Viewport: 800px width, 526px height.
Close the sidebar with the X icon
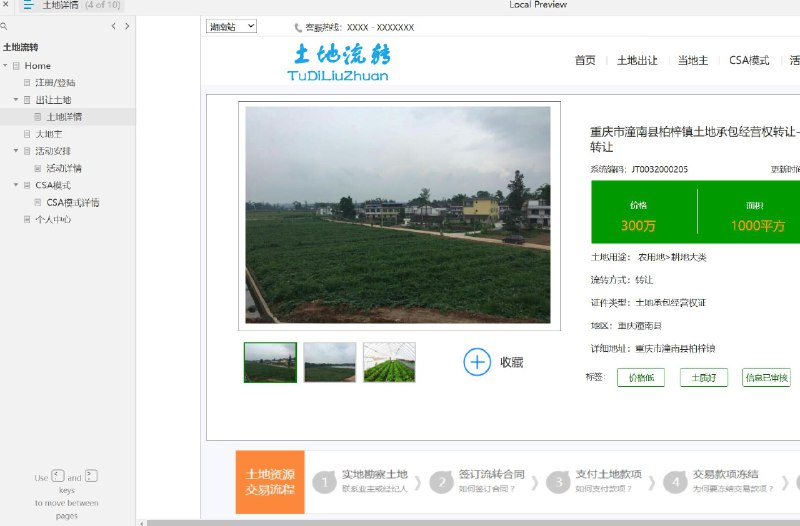click(x=6, y=5)
